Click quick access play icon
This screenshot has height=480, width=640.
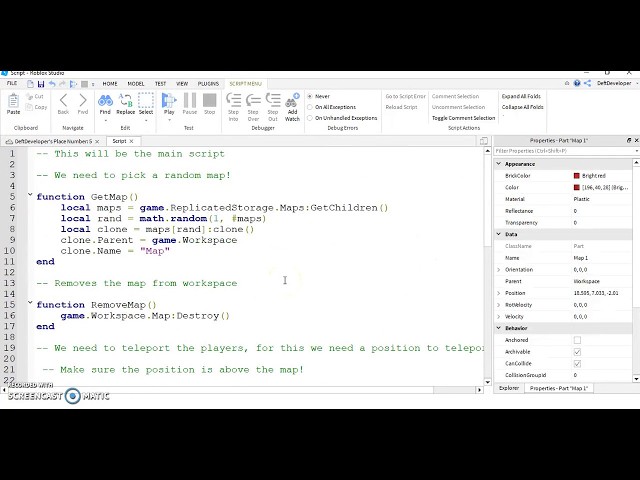click(73, 84)
